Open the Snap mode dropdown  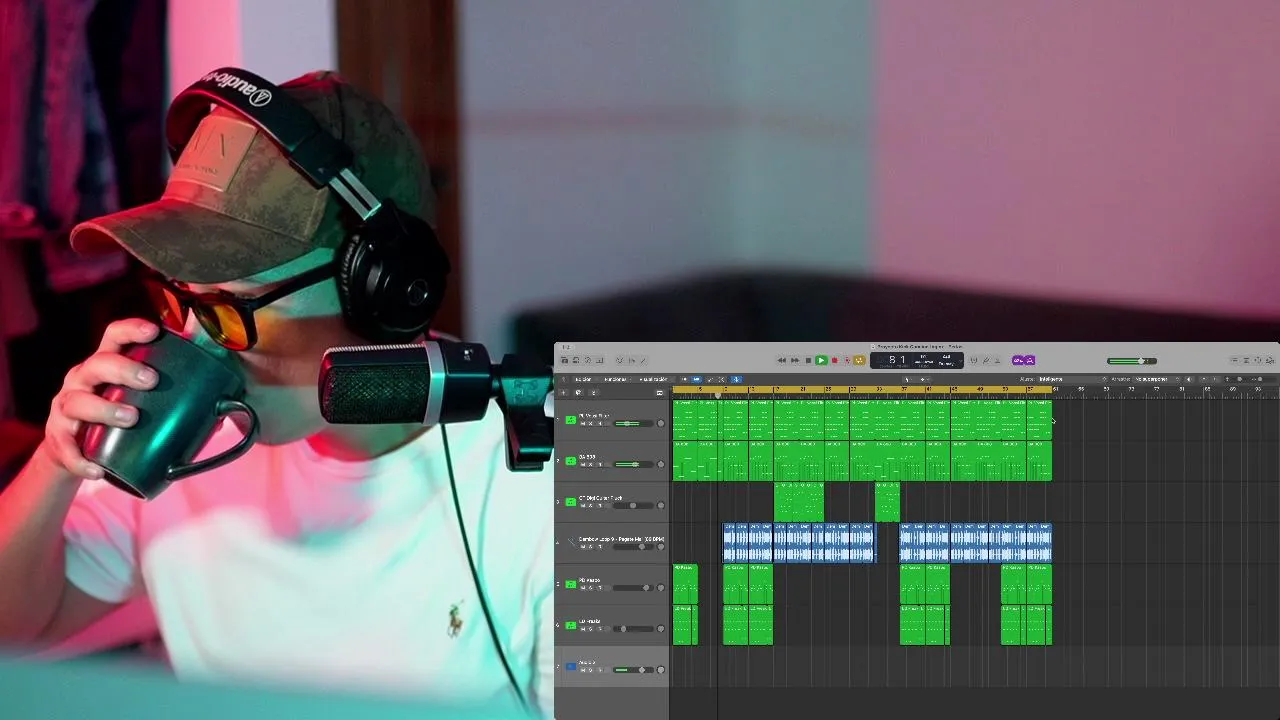[1070, 379]
